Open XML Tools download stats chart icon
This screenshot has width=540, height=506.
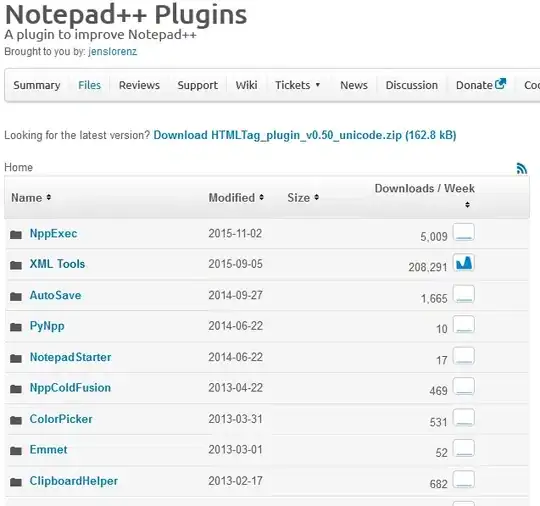464,263
